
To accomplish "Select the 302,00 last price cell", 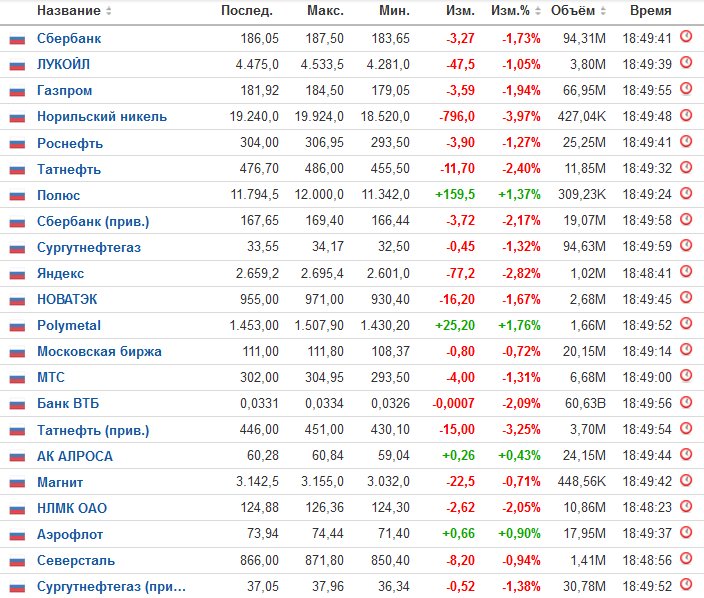I will (x=260, y=377).
